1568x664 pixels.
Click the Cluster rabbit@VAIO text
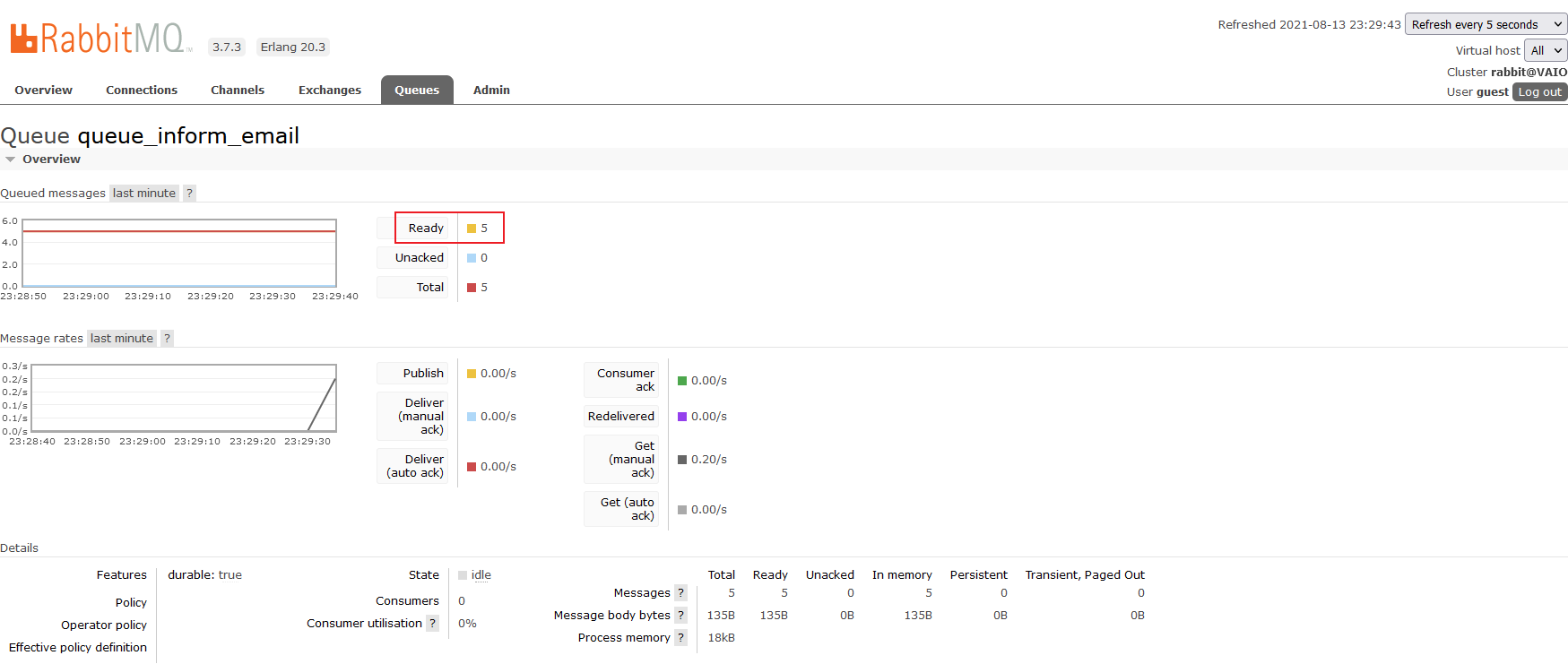click(x=1507, y=72)
